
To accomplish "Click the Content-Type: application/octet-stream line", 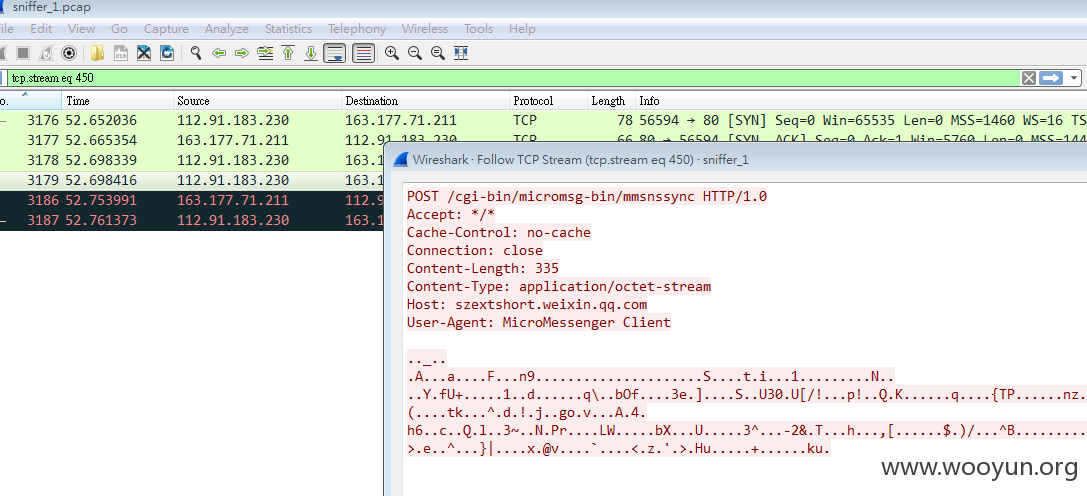I will (x=559, y=287).
